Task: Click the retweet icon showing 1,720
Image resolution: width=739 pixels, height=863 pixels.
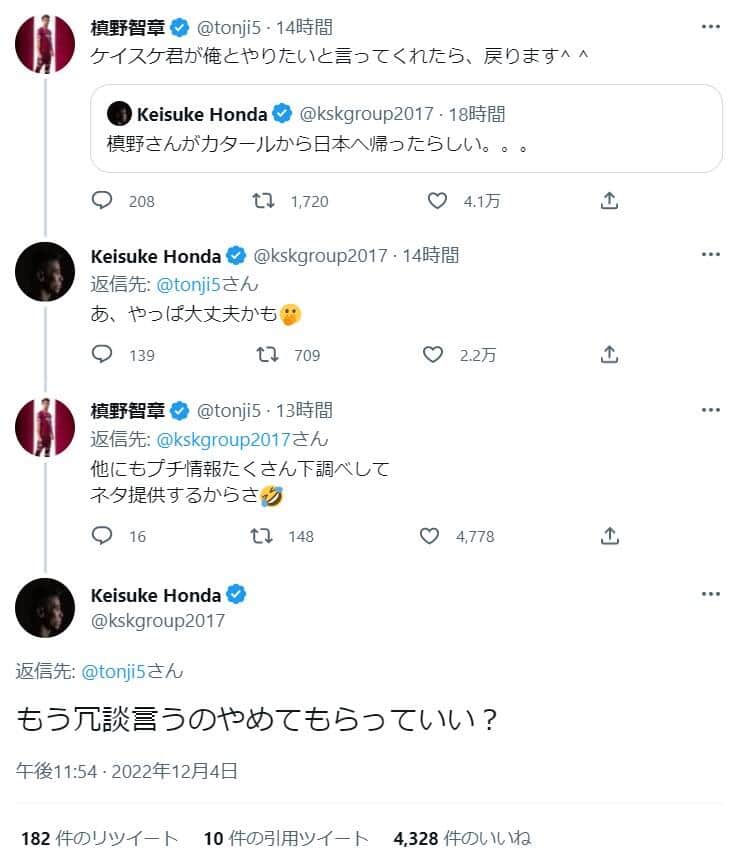Action: coord(263,201)
